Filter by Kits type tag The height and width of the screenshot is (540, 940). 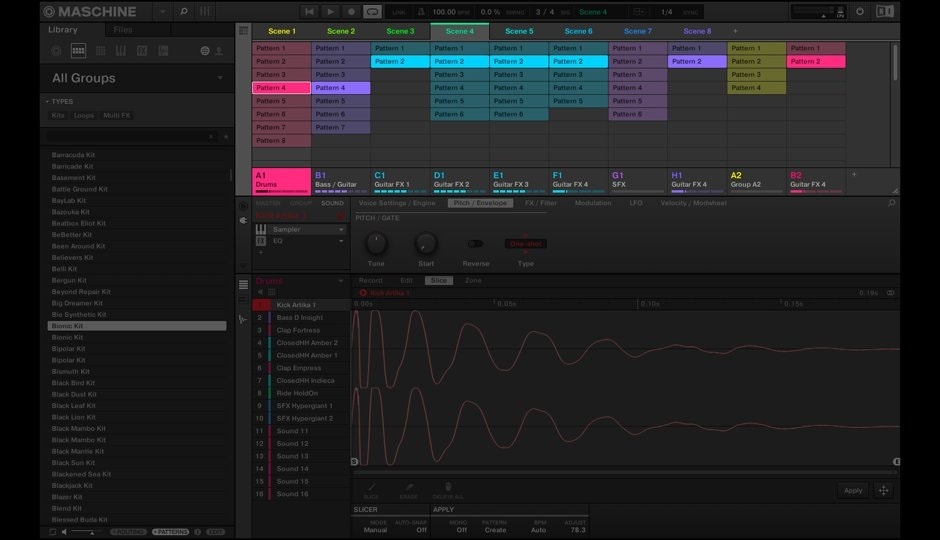coord(58,116)
